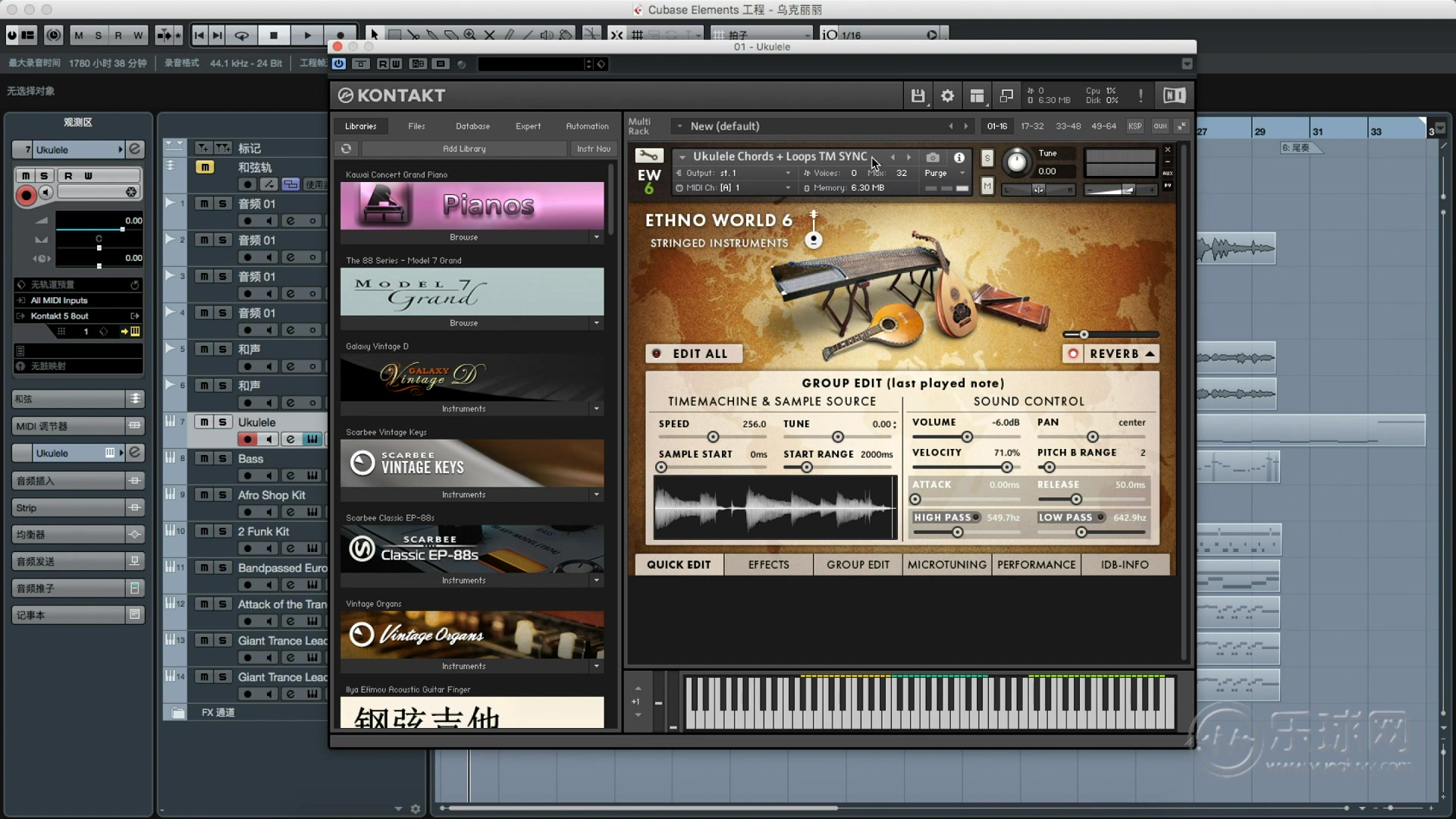Screen dimensions: 1456x819
Task: Click the instrument wrench edit icon
Action: (x=648, y=155)
